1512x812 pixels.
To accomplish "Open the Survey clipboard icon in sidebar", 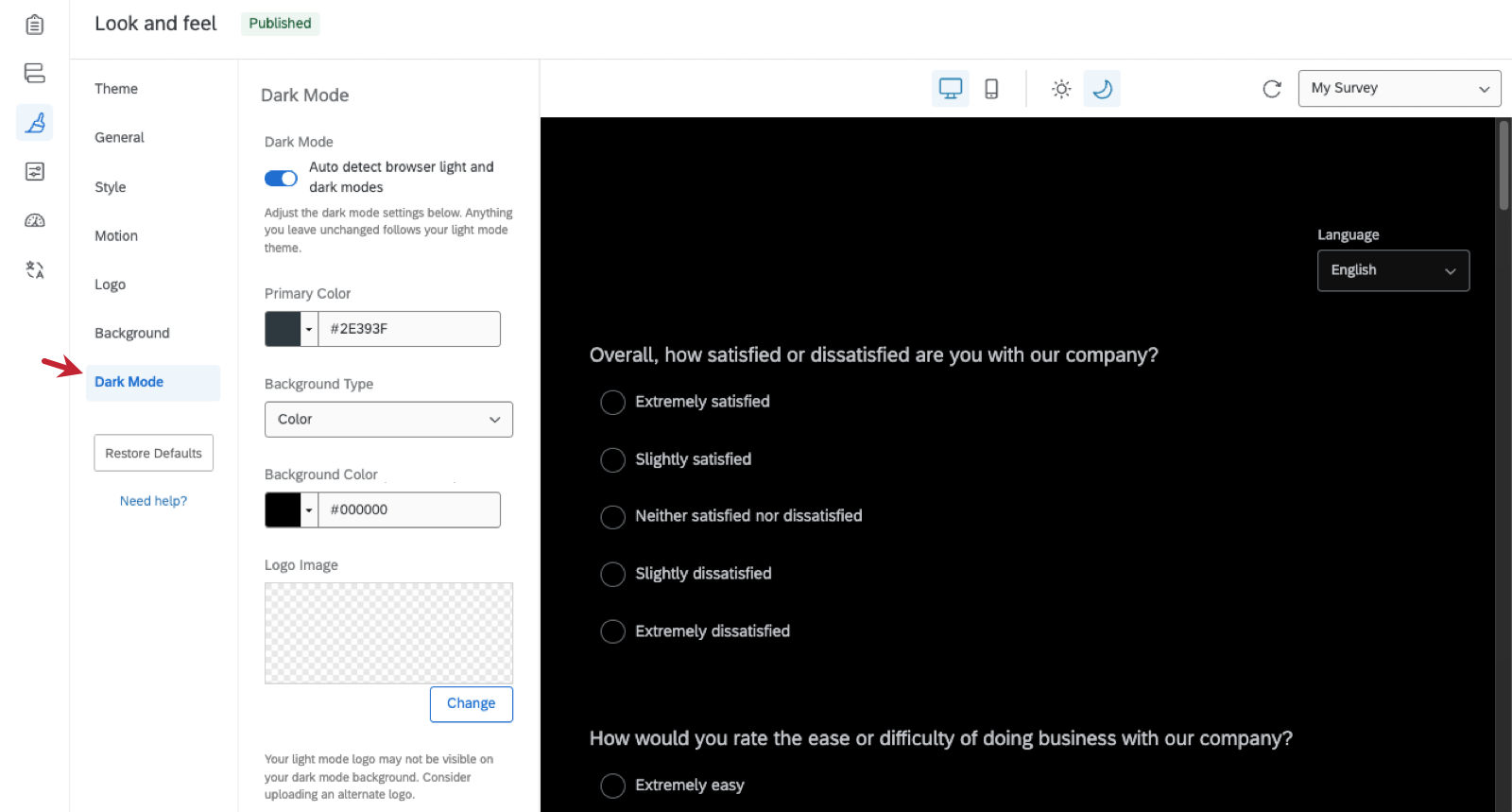I will pyautogui.click(x=35, y=25).
